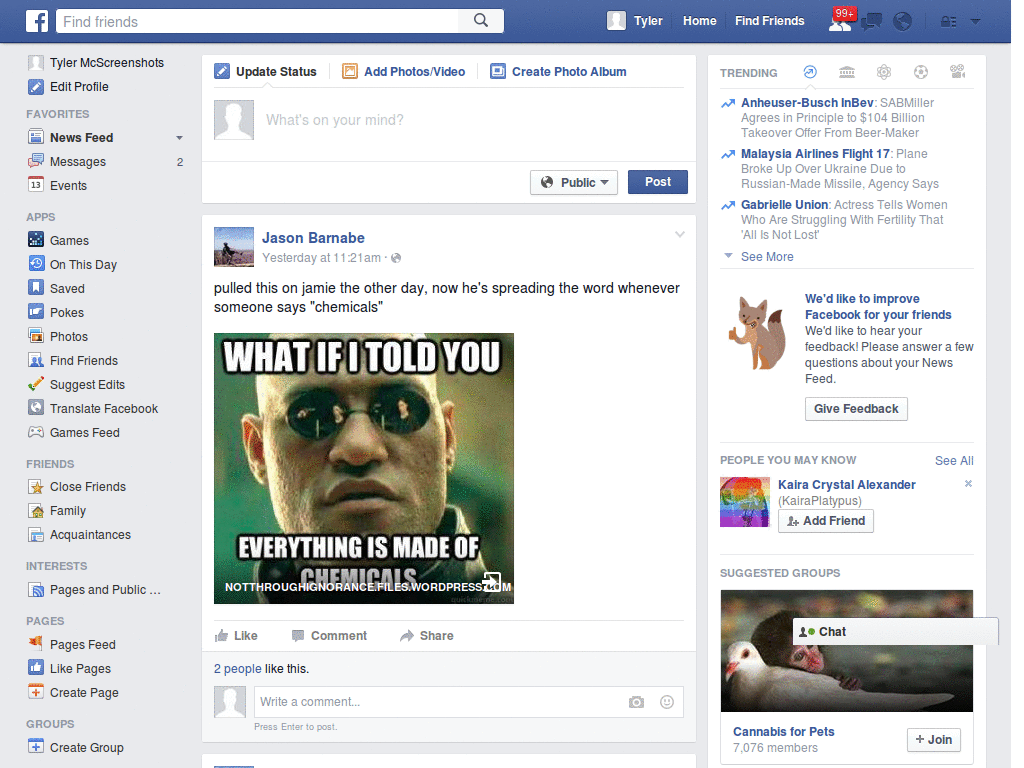Select top trends icon in Trending
The image size is (1024, 768).
click(810, 72)
